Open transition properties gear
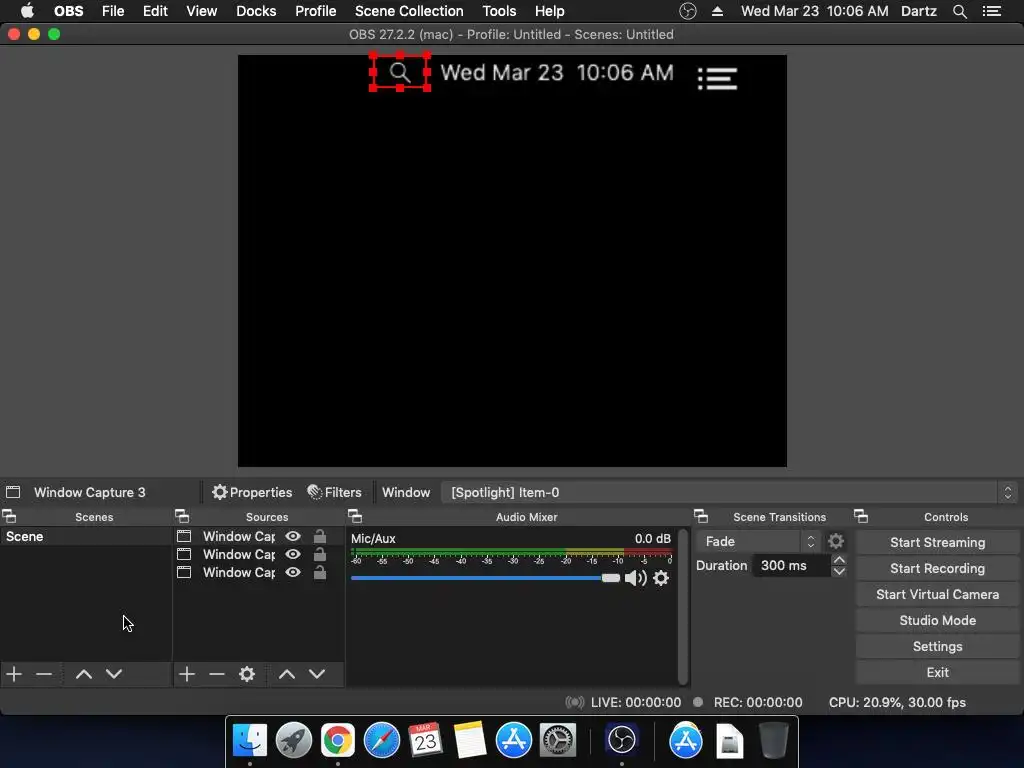This screenshot has width=1024, height=768. point(836,541)
